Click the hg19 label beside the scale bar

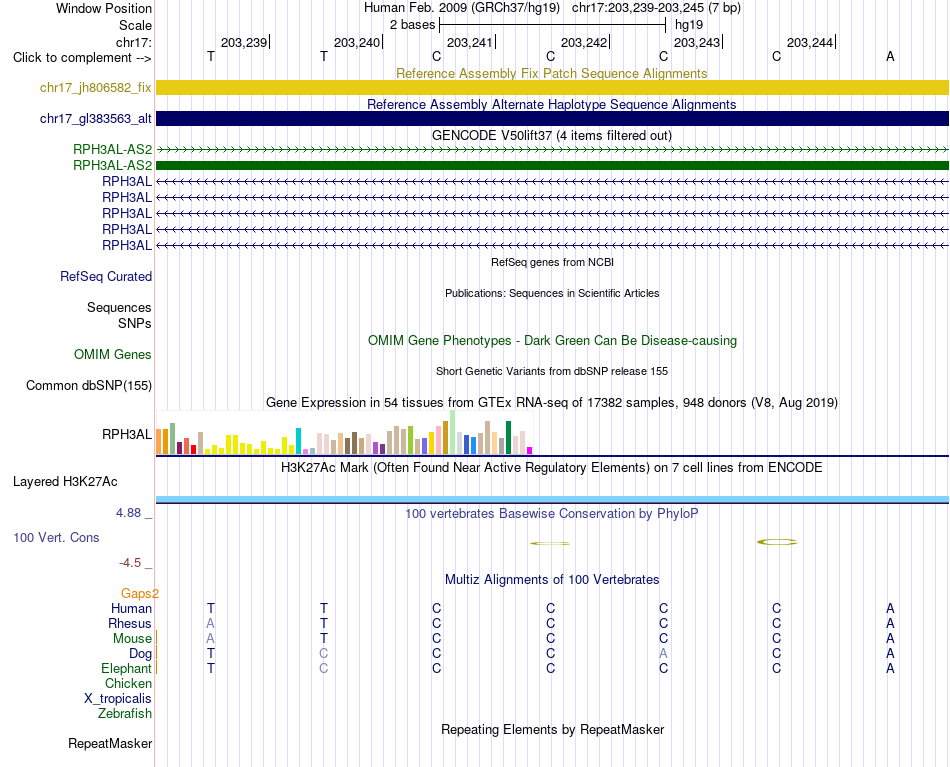pyautogui.click(x=689, y=25)
